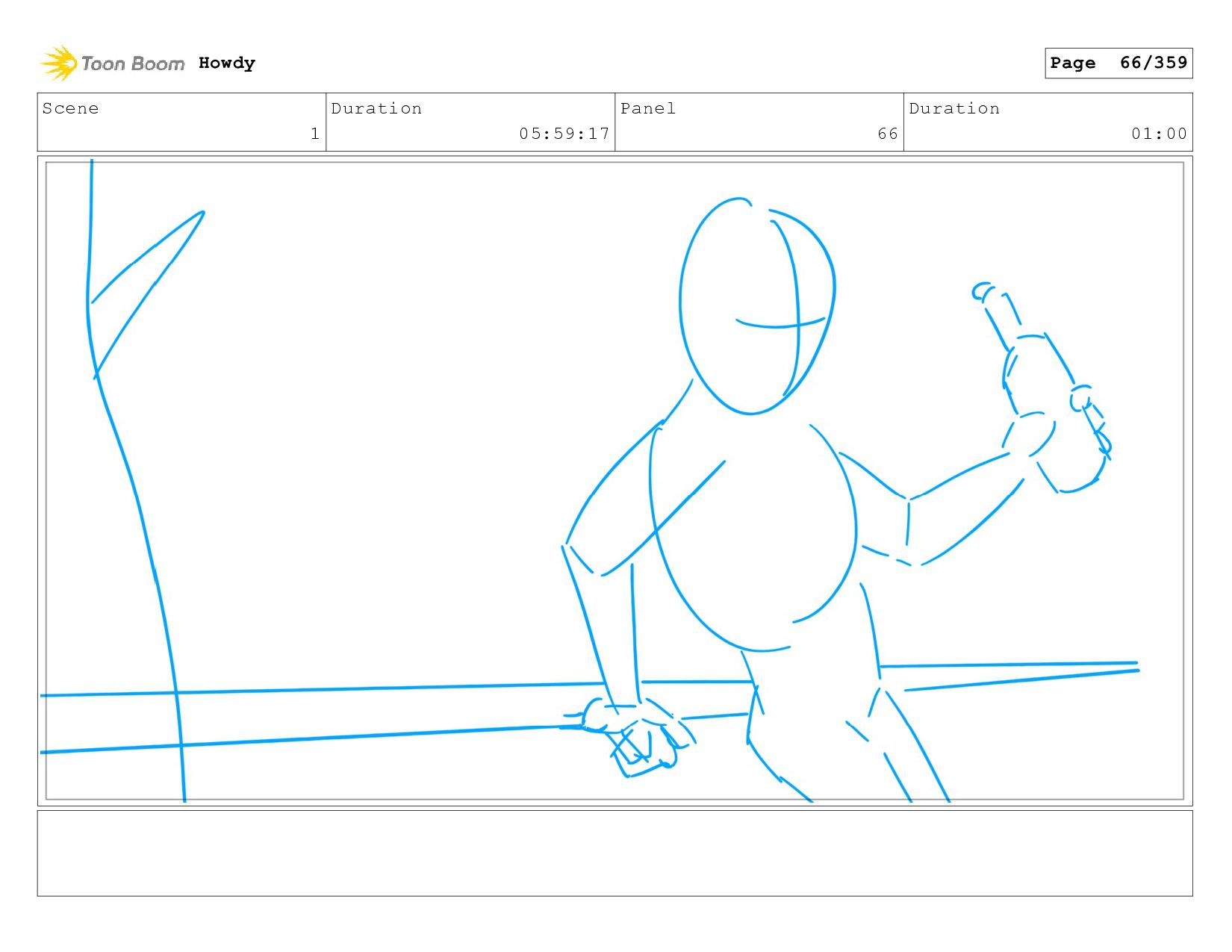This screenshot has height=952, width=1232.
Task: Click the empty notes box below the panel
Action: click(615, 853)
